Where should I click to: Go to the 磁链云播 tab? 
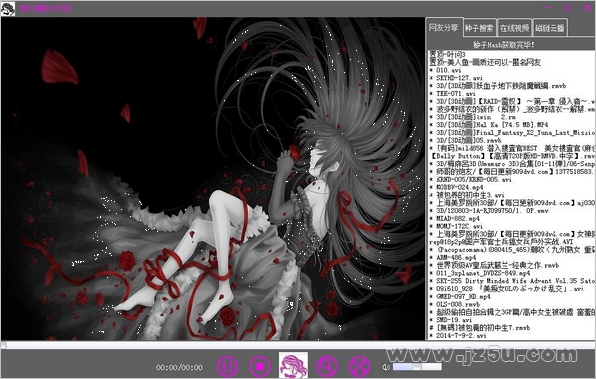tap(550, 28)
